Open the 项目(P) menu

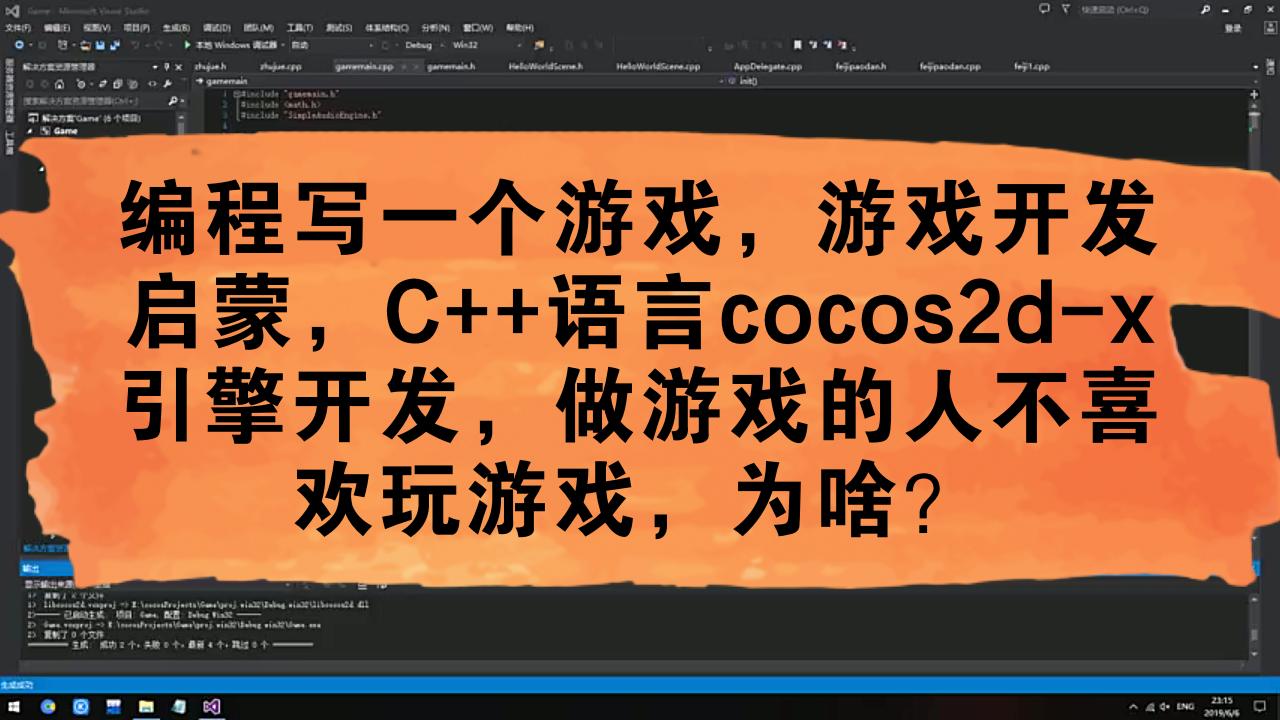point(137,28)
